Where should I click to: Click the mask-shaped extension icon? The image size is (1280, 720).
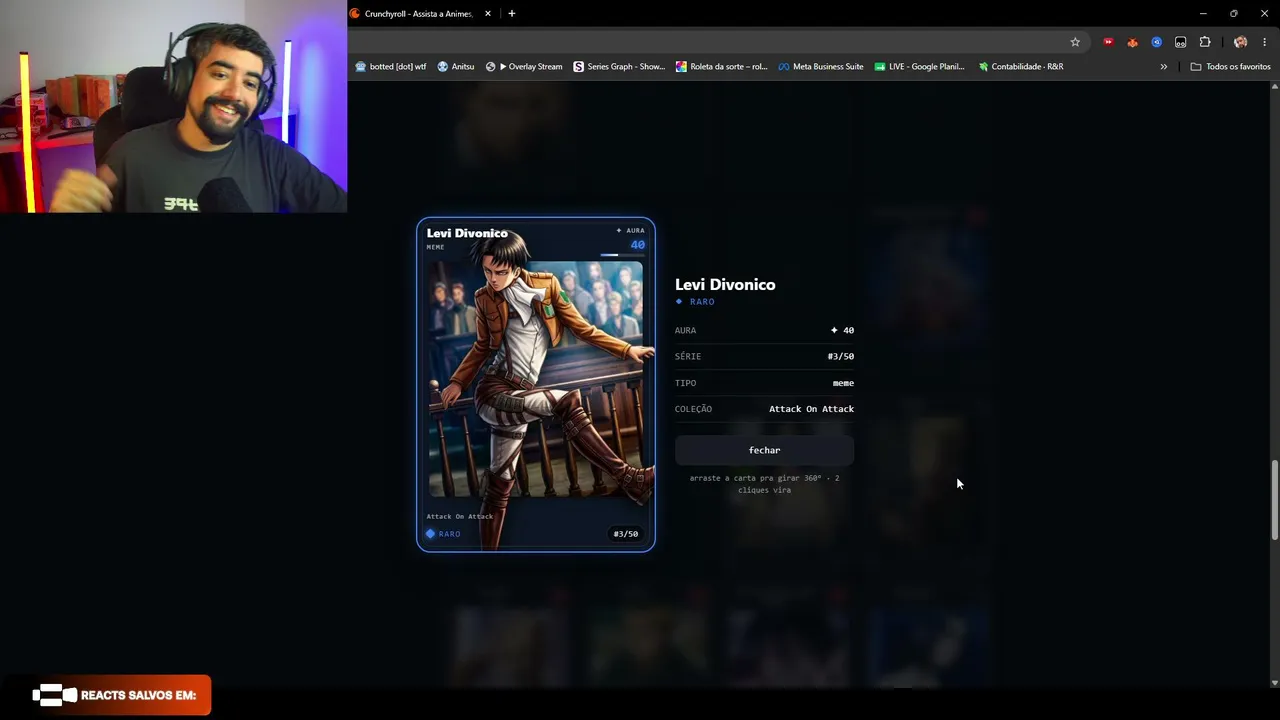[x=1181, y=42]
